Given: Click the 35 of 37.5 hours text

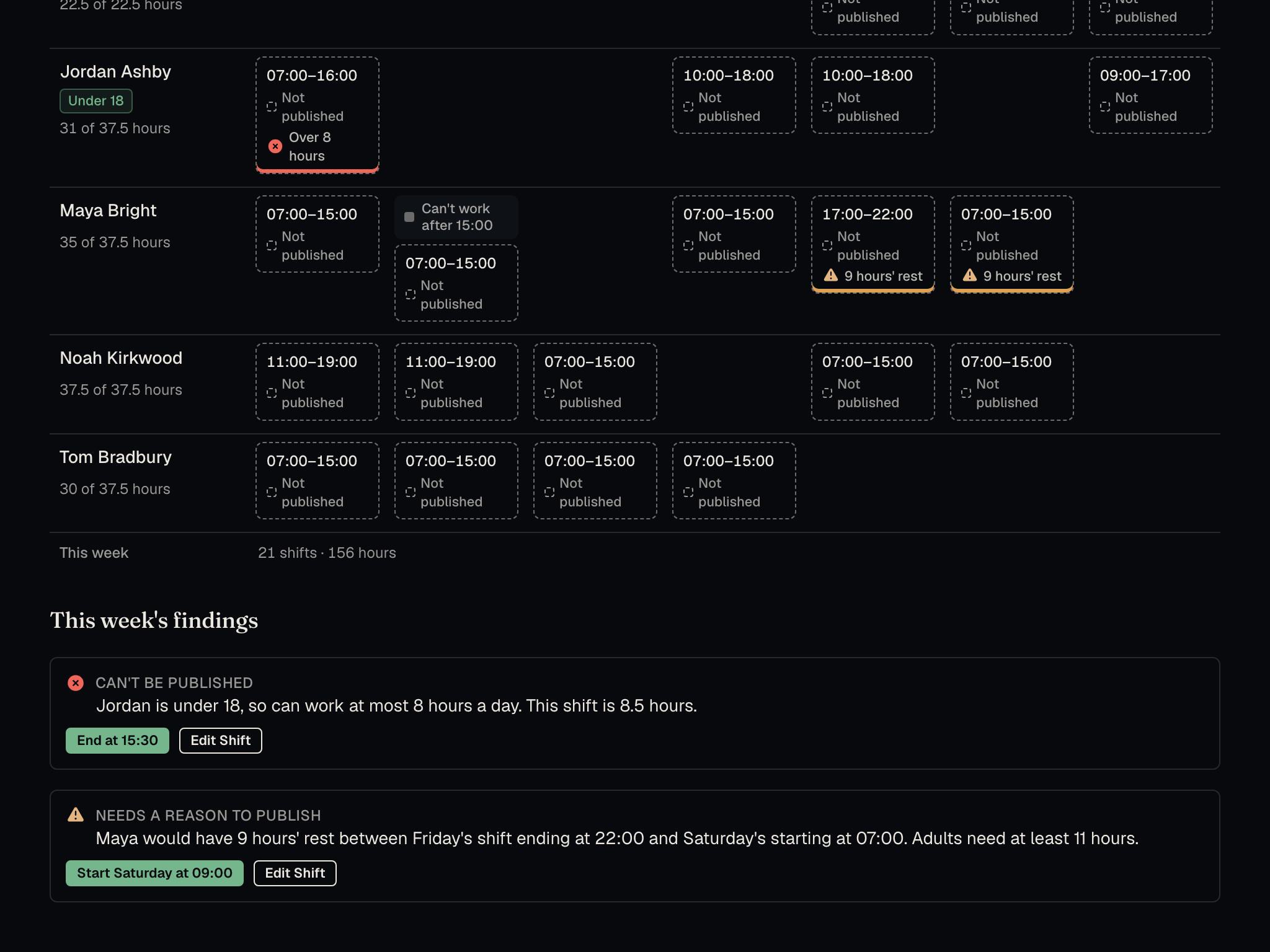Looking at the screenshot, I should tap(115, 242).
